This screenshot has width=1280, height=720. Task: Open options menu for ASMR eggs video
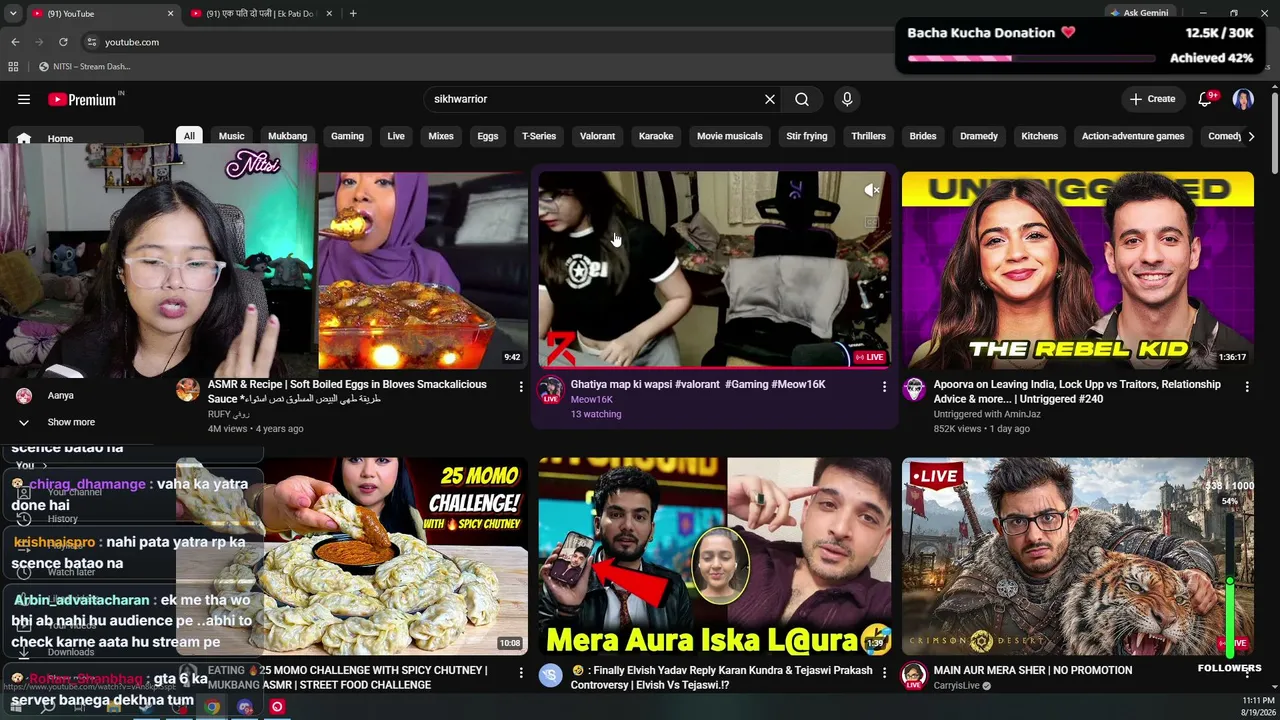521,386
